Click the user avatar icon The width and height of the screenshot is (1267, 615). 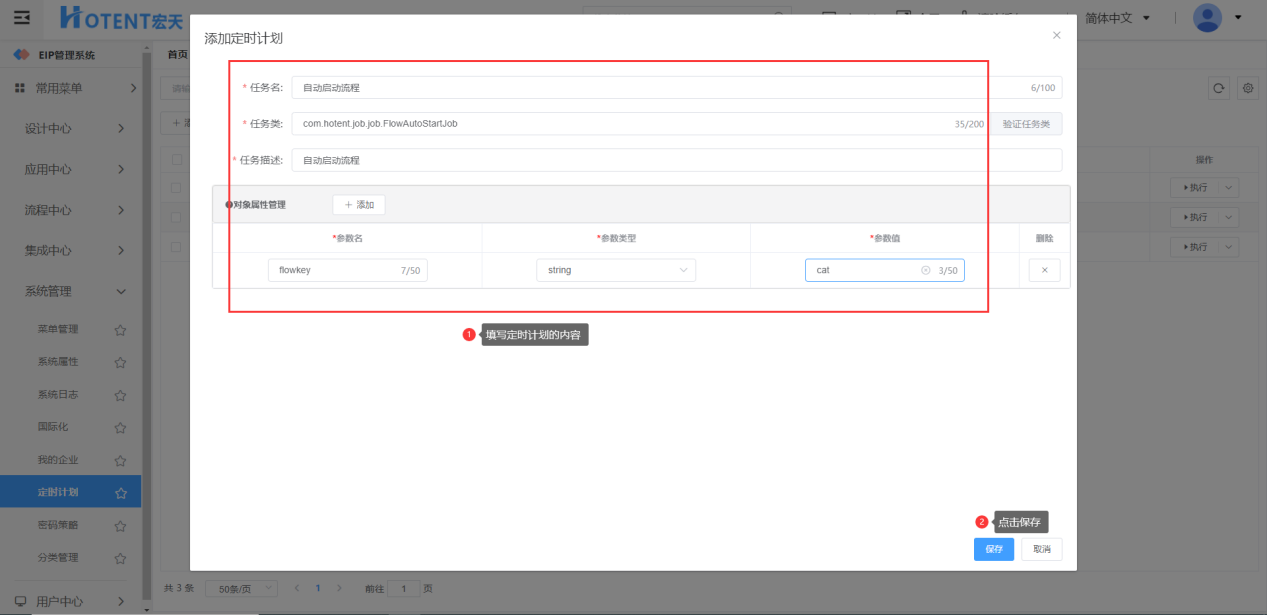pyautogui.click(x=1208, y=17)
